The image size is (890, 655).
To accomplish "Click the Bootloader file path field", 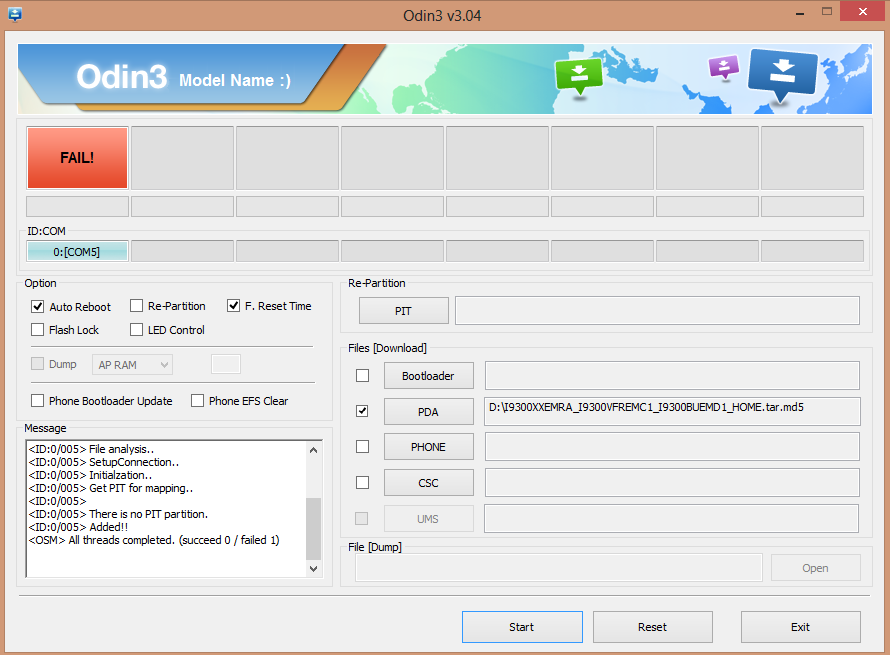I will click(672, 376).
